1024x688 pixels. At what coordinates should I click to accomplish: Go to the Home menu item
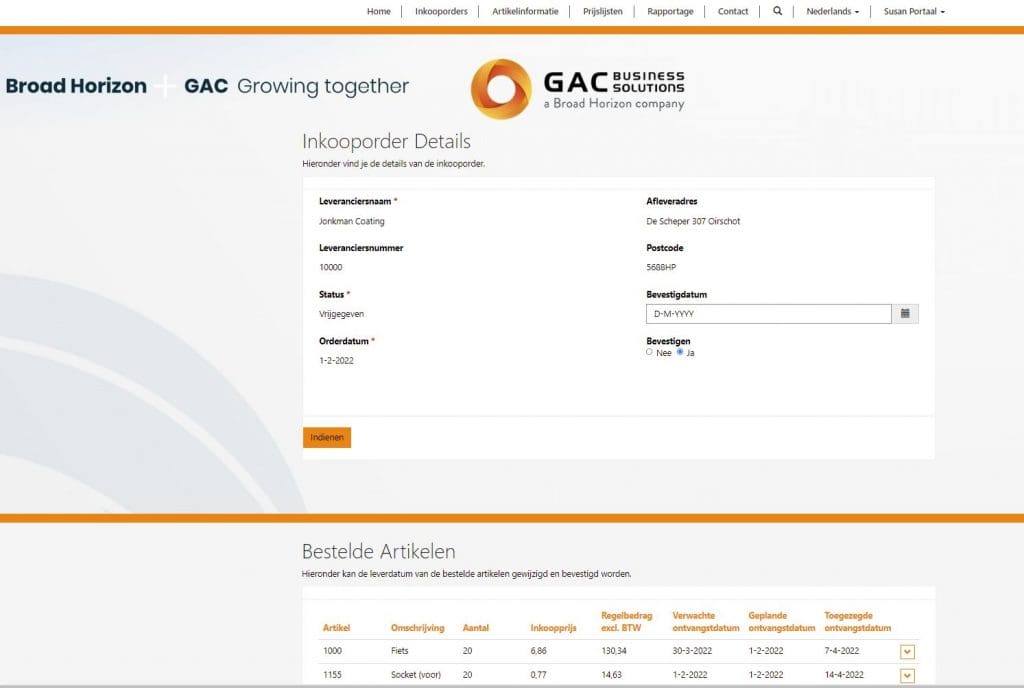tap(379, 11)
